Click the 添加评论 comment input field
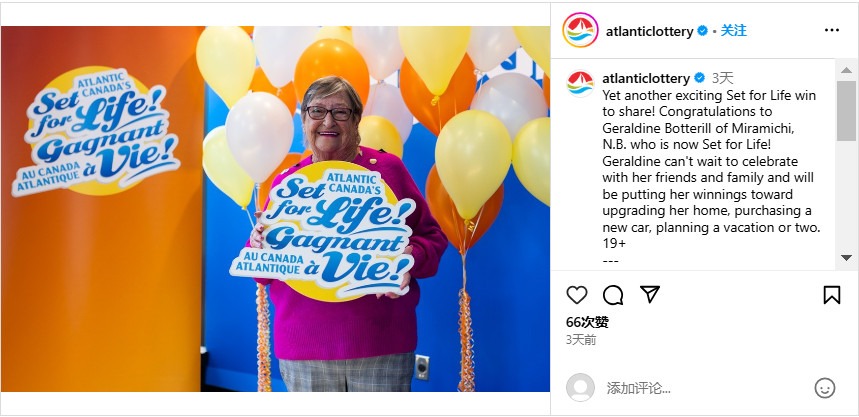Screen dimensions: 859x417 (707, 389)
